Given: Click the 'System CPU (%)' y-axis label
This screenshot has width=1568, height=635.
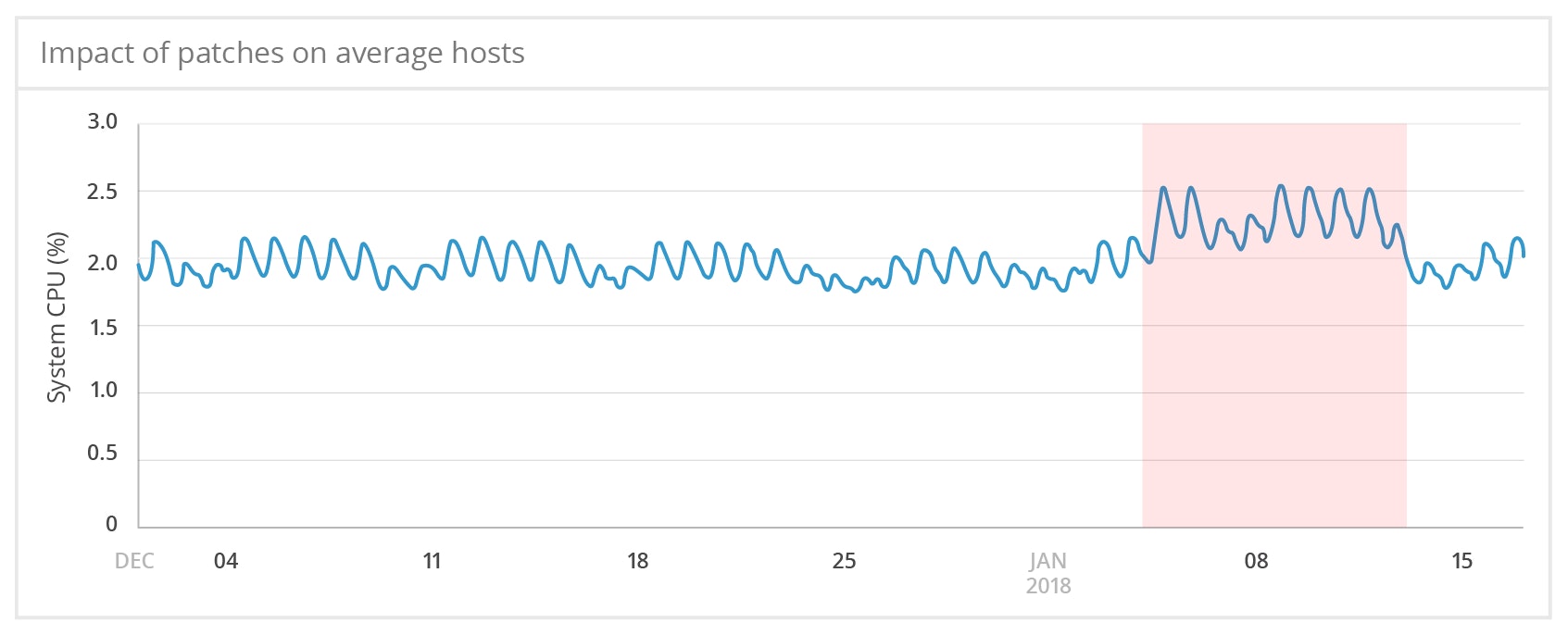Looking at the screenshot, I should (x=57, y=317).
